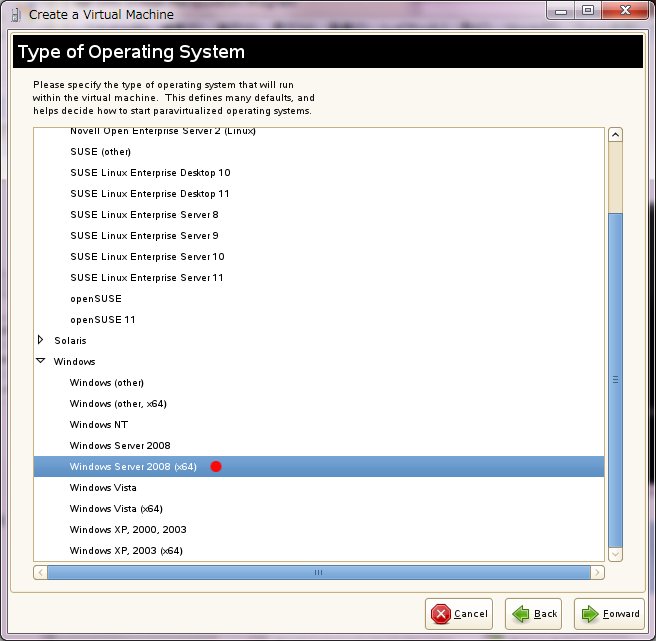656x641 pixels.
Task: Expand the Solaris tree node
Action: pyautogui.click(x=41, y=340)
